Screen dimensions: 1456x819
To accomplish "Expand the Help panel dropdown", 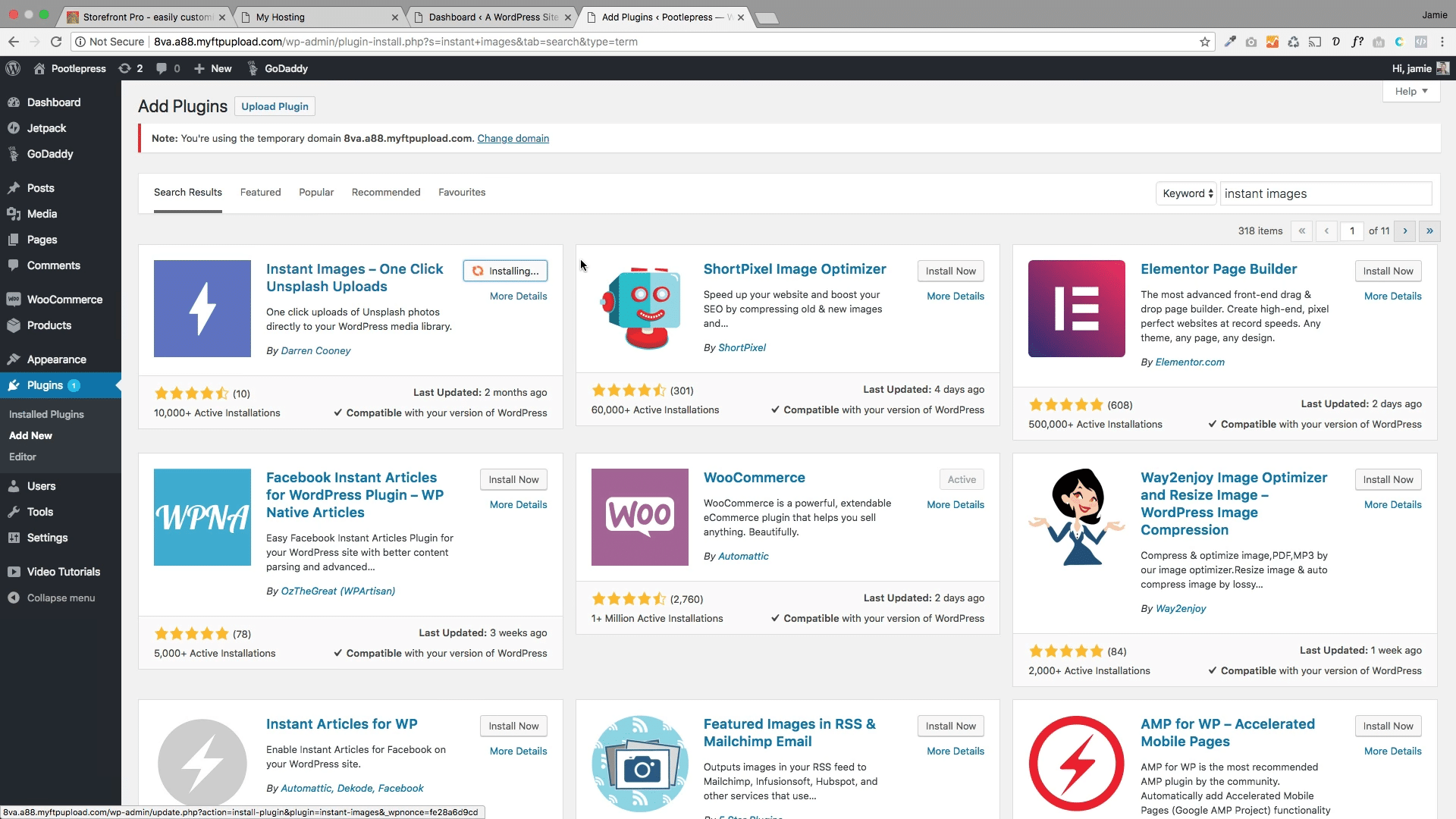I will [1411, 91].
